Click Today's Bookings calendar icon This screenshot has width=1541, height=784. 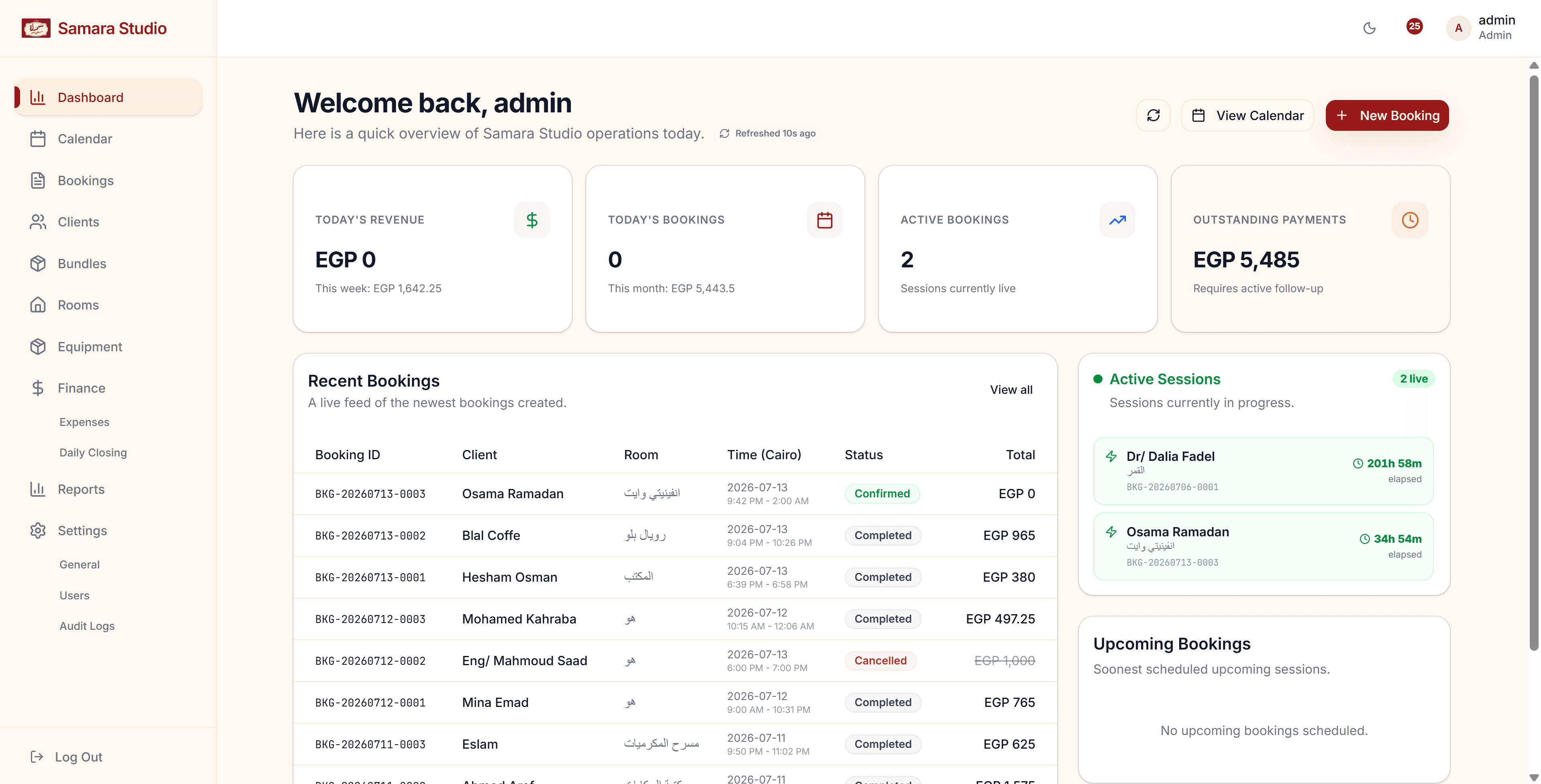[824, 220]
